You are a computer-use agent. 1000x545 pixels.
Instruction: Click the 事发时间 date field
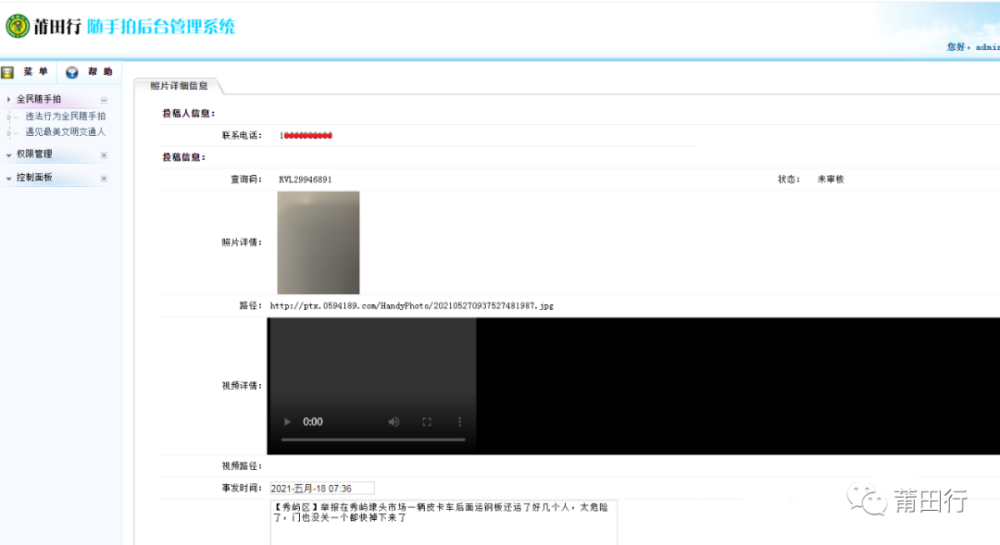(322, 489)
